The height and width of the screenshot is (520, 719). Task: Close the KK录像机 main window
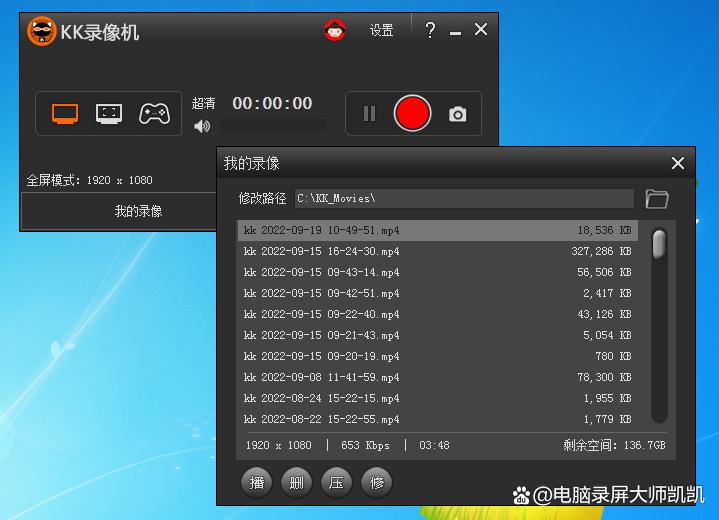point(481,29)
